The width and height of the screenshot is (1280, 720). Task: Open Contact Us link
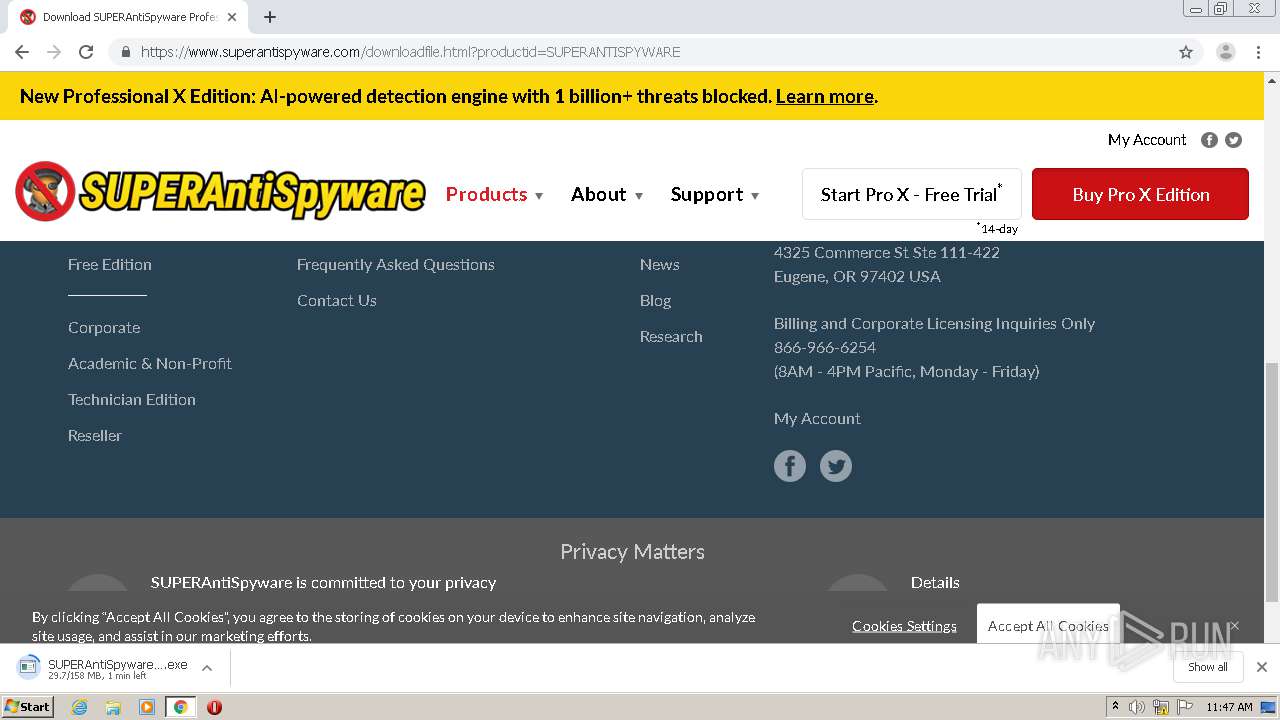[337, 300]
